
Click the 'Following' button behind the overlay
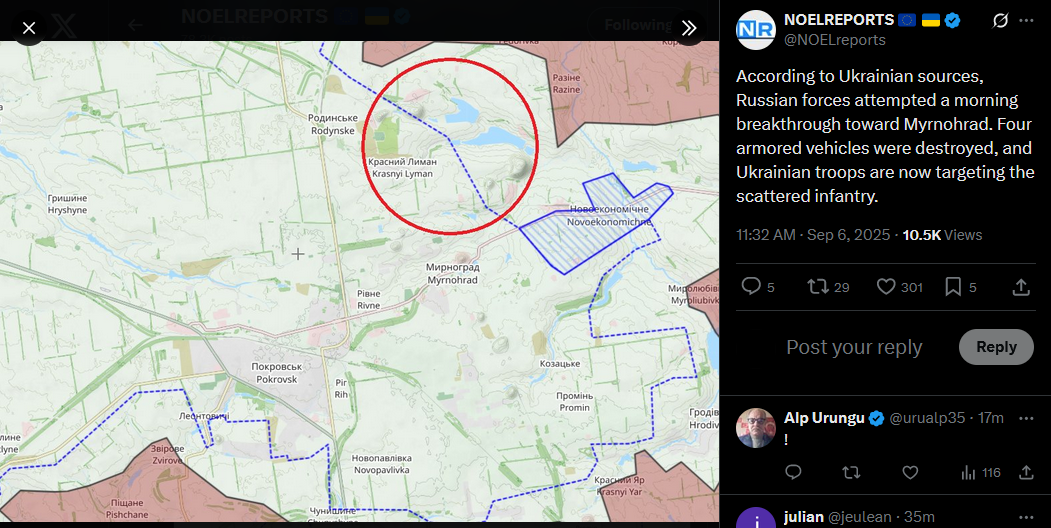(637, 25)
